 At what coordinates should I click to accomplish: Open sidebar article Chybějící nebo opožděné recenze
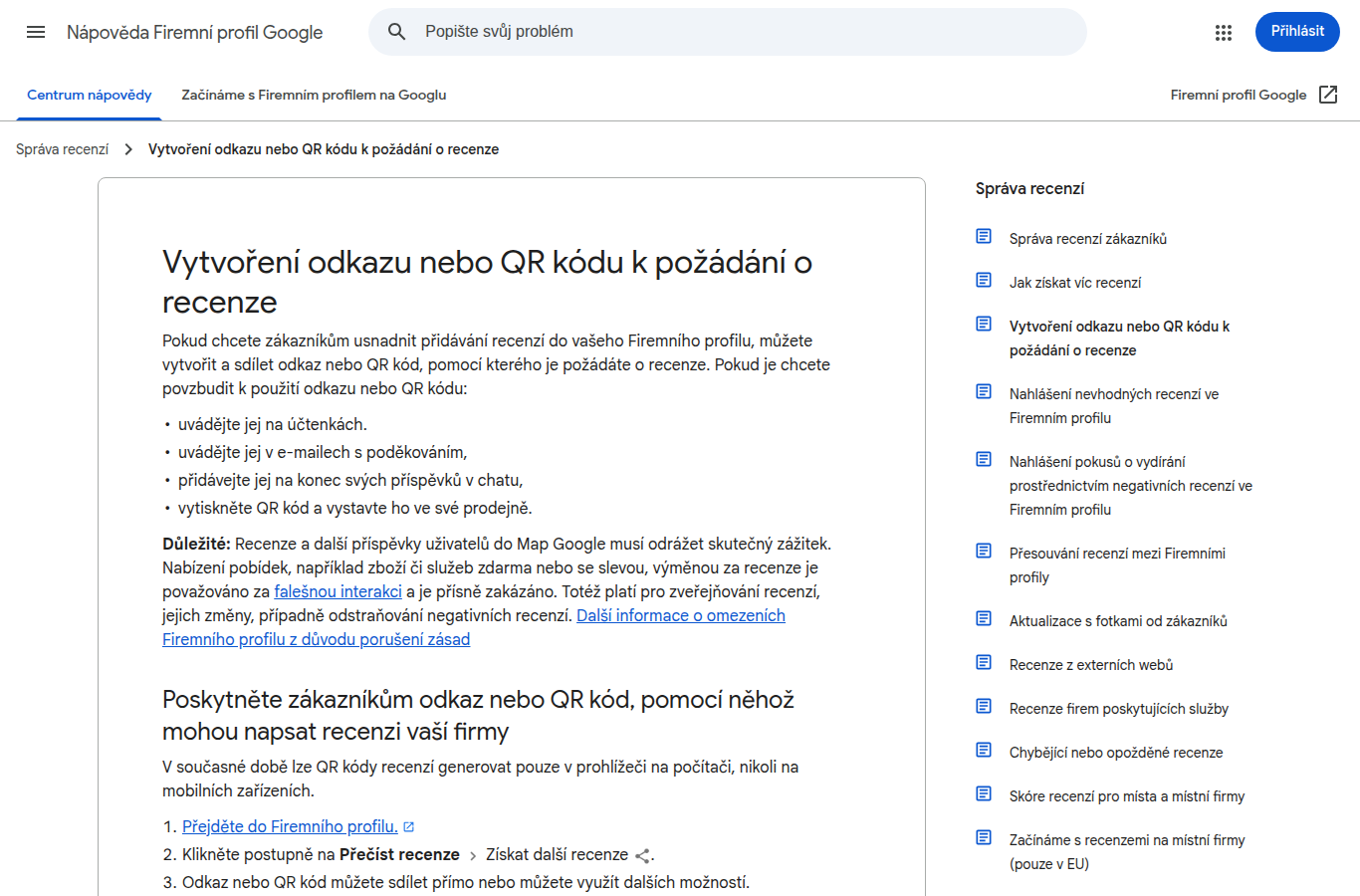[1116, 753]
